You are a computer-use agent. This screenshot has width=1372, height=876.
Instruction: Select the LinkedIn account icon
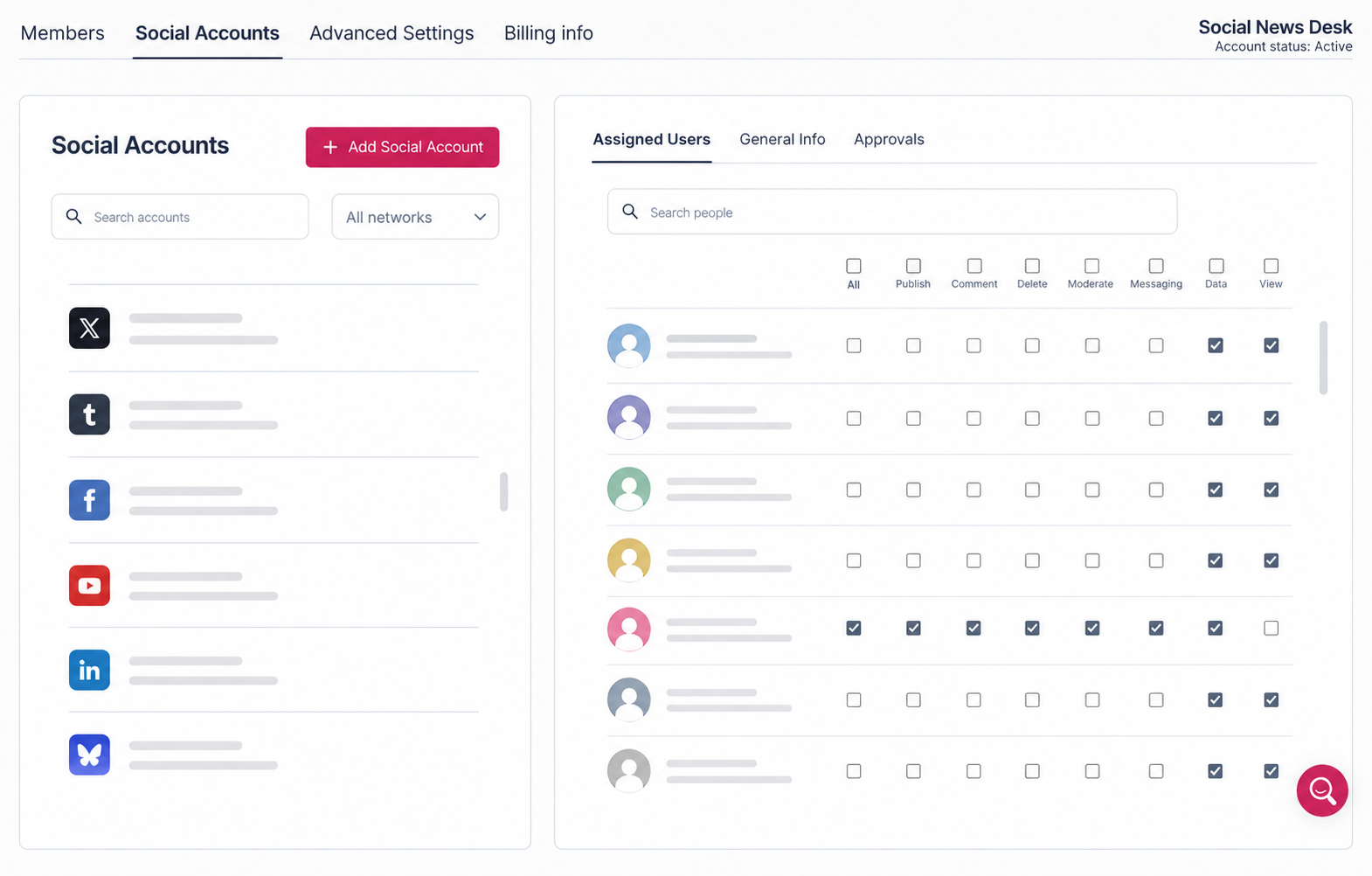coord(89,670)
